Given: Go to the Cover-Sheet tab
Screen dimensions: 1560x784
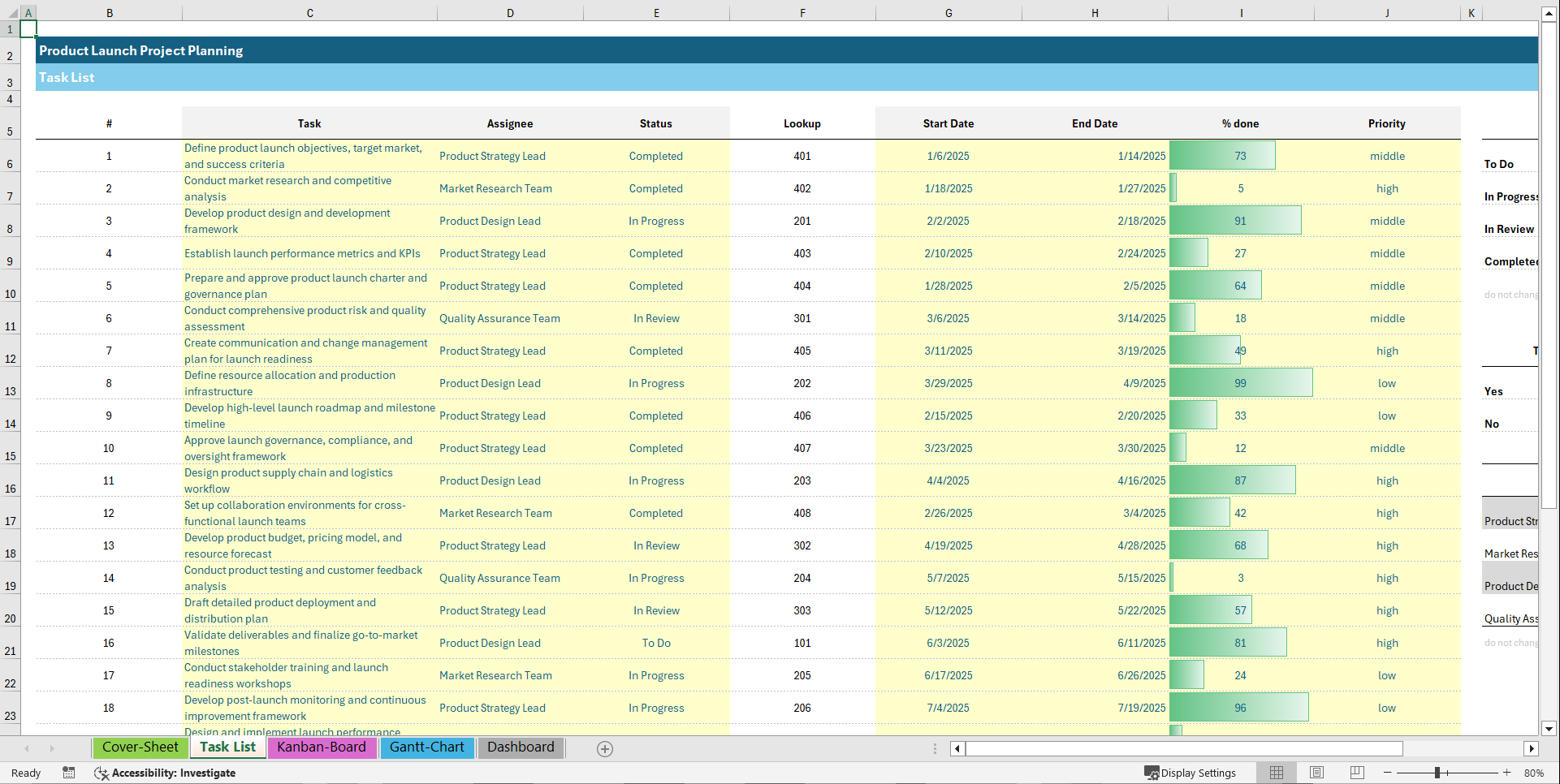Looking at the screenshot, I should (x=140, y=747).
